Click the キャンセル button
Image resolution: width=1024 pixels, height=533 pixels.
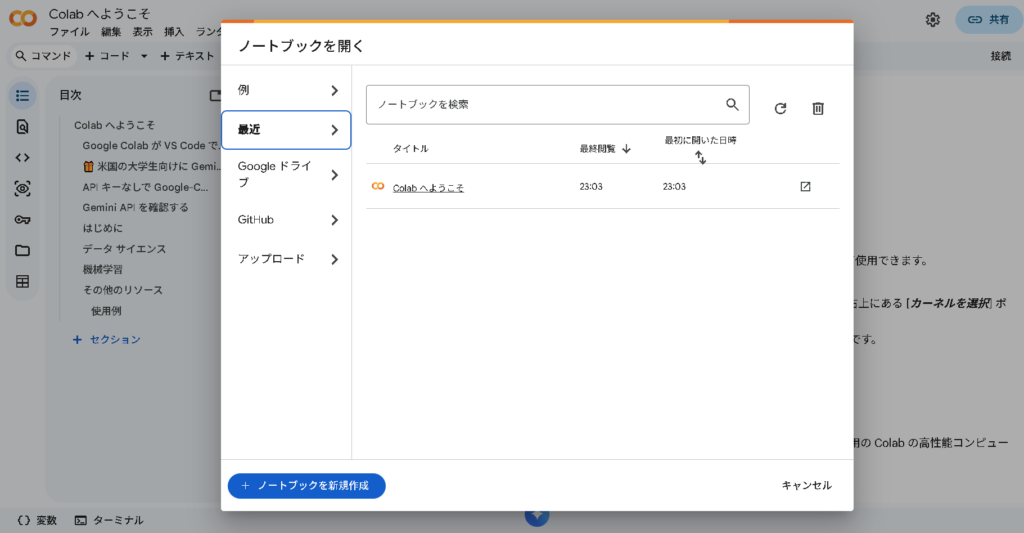[806, 485]
